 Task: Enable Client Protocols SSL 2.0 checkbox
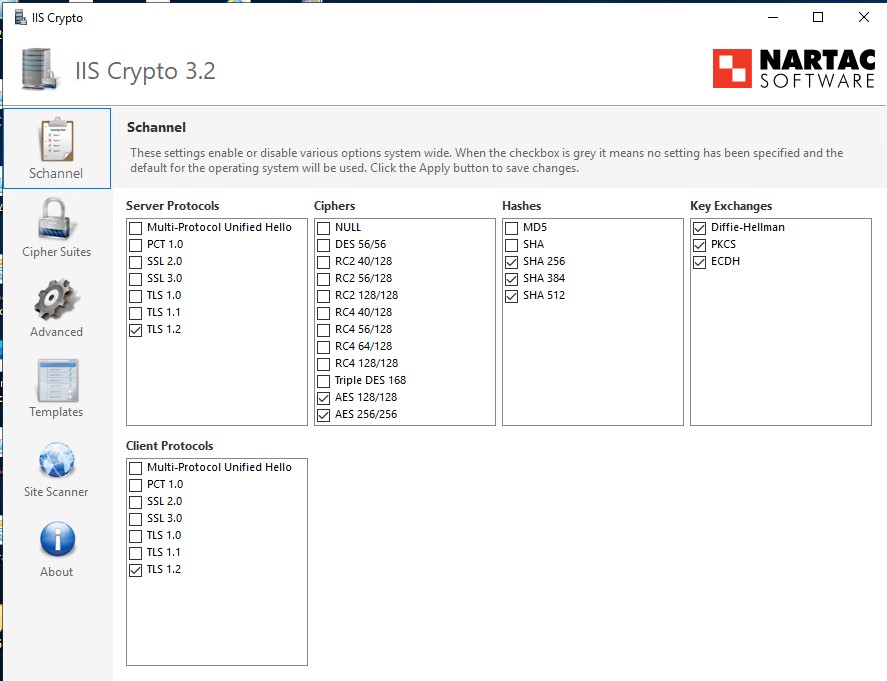pyautogui.click(x=135, y=502)
